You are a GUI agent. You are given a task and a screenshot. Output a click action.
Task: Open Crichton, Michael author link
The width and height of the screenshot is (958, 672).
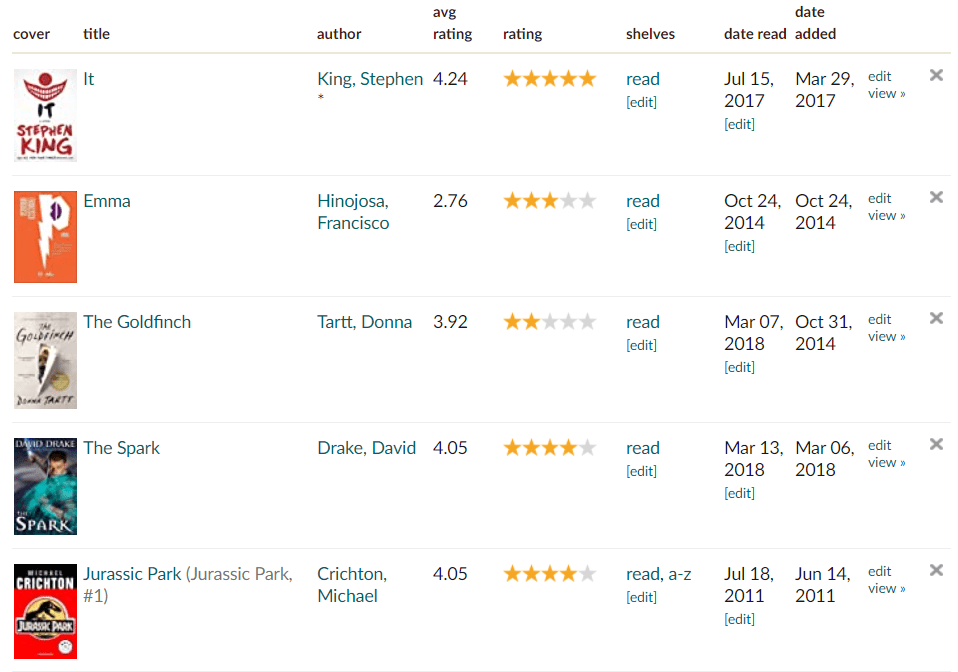coord(352,585)
